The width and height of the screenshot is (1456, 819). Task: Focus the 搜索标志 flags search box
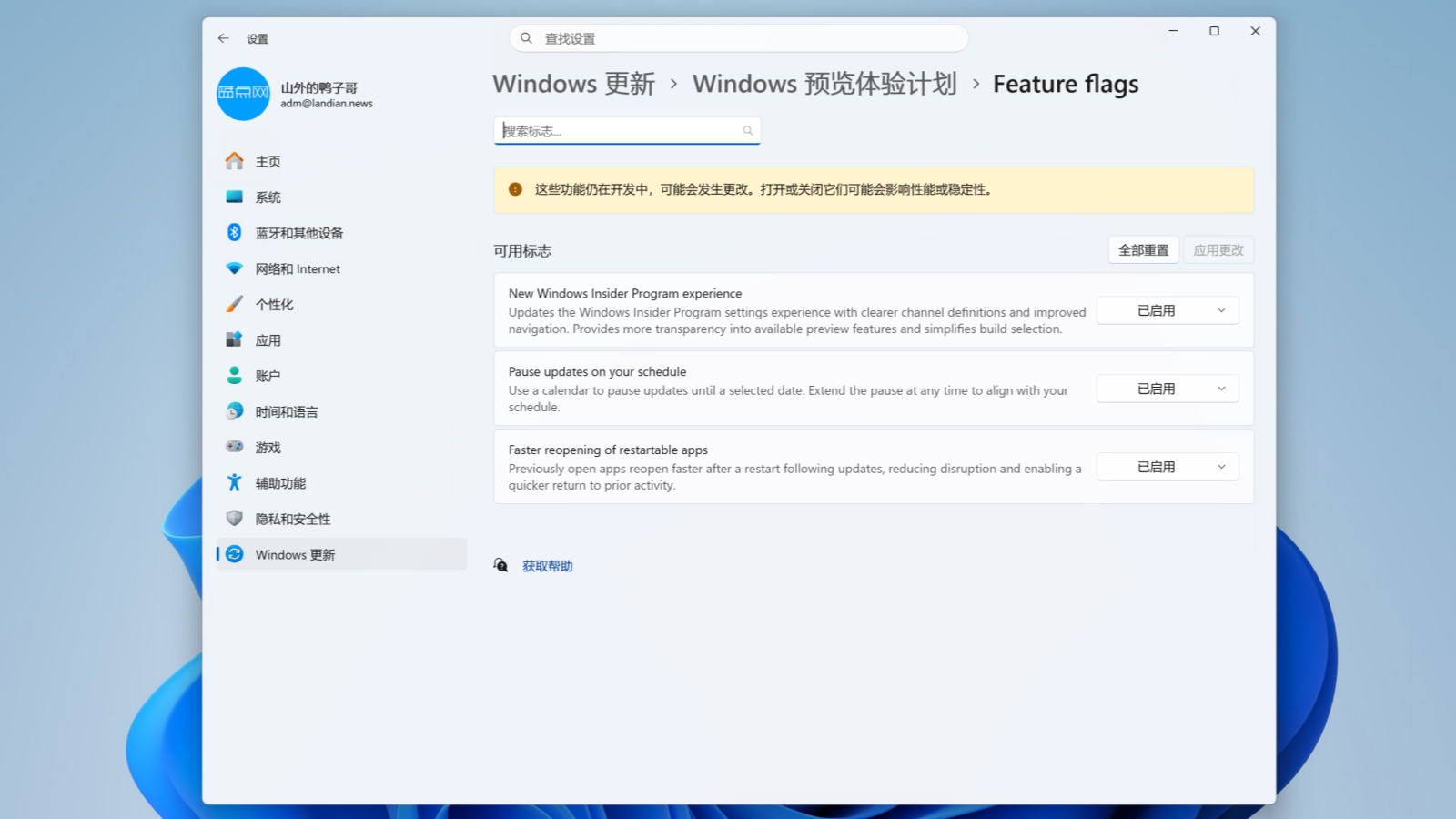tap(619, 131)
